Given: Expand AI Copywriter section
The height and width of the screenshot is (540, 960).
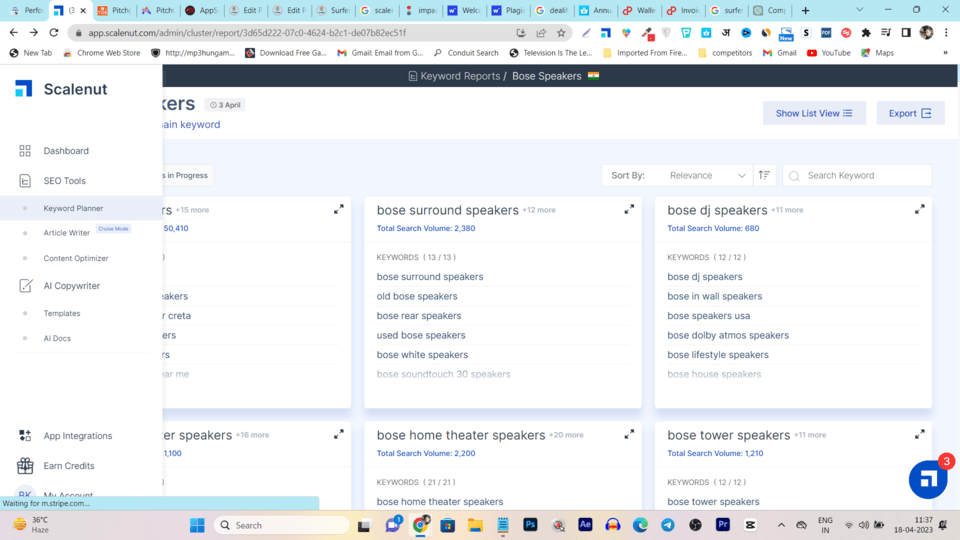Looking at the screenshot, I should point(71,286).
